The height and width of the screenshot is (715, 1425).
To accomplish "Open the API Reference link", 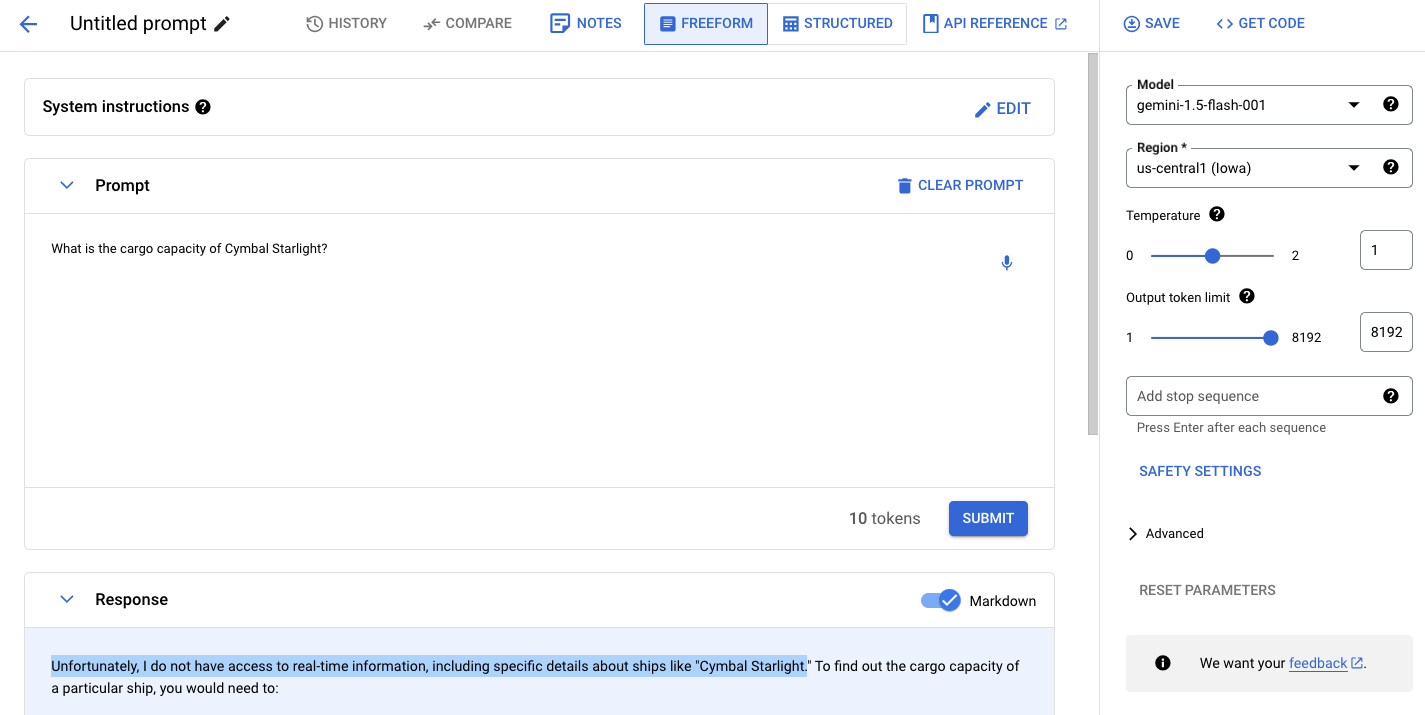I will point(995,23).
